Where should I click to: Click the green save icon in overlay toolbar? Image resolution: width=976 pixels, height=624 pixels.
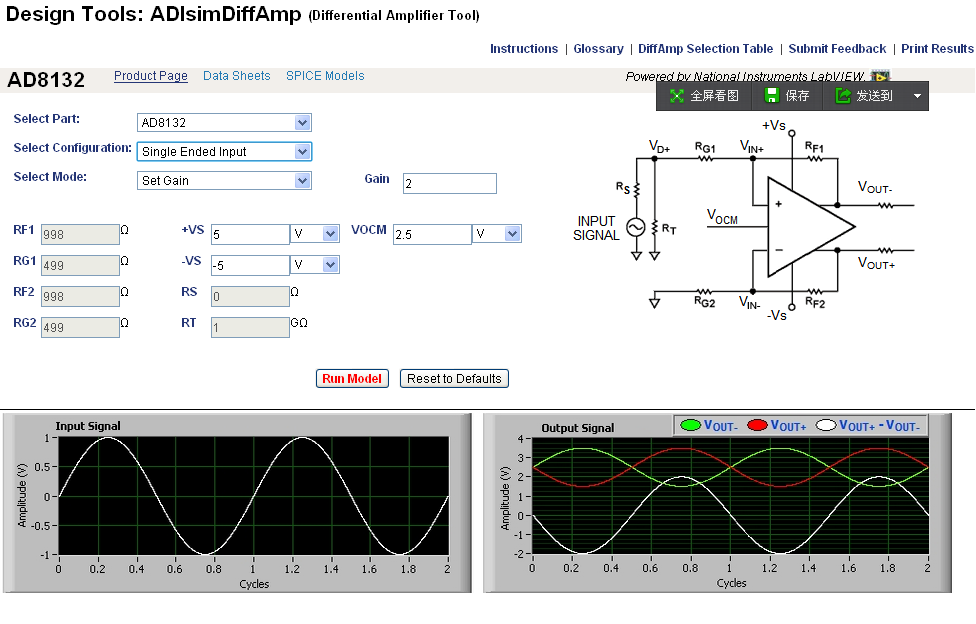772,95
